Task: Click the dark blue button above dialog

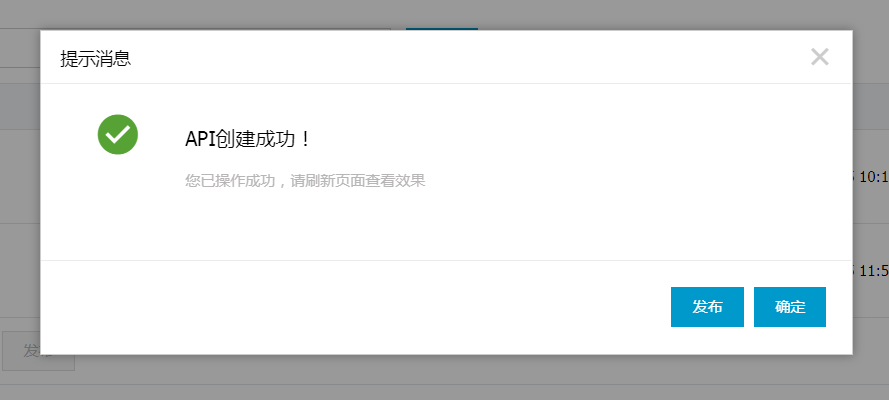Action: coord(442,29)
